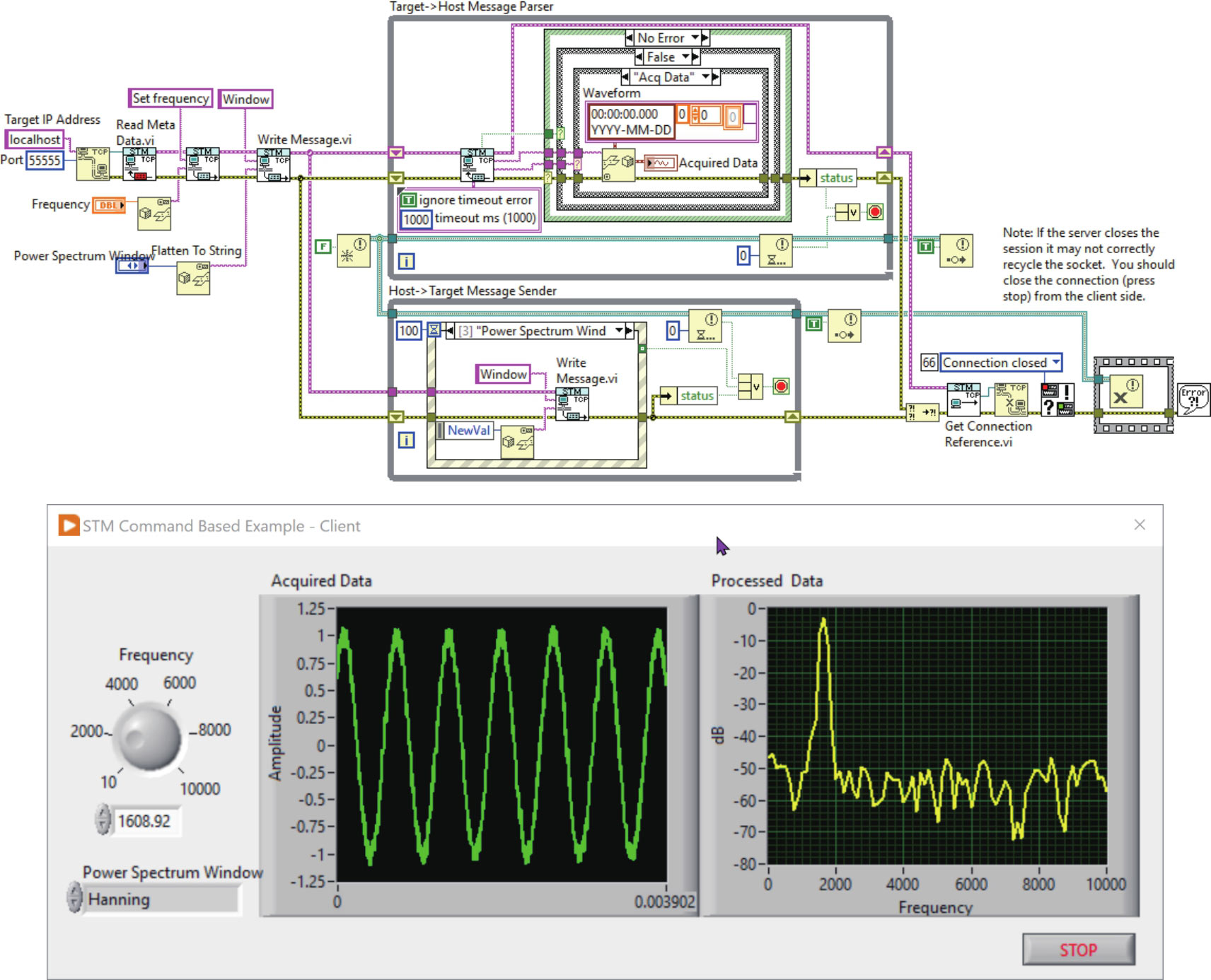Toggle the False constant left of the parser loop
Screen dimensions: 1211x980
(323, 246)
